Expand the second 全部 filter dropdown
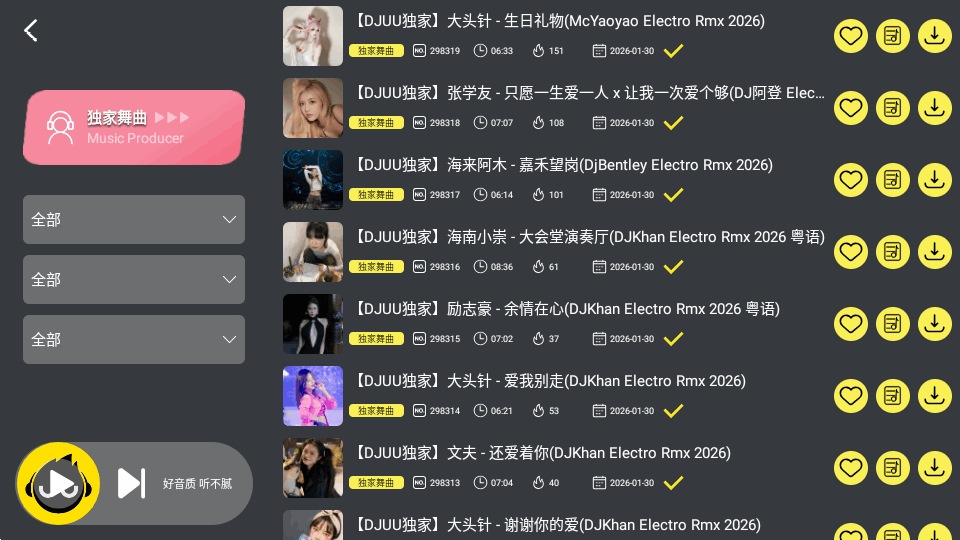The height and width of the screenshot is (540, 960). (x=134, y=280)
